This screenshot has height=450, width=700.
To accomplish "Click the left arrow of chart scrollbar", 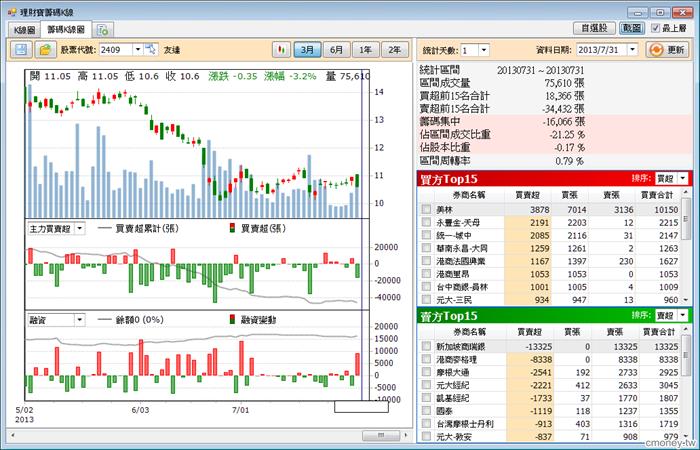I will [12, 434].
